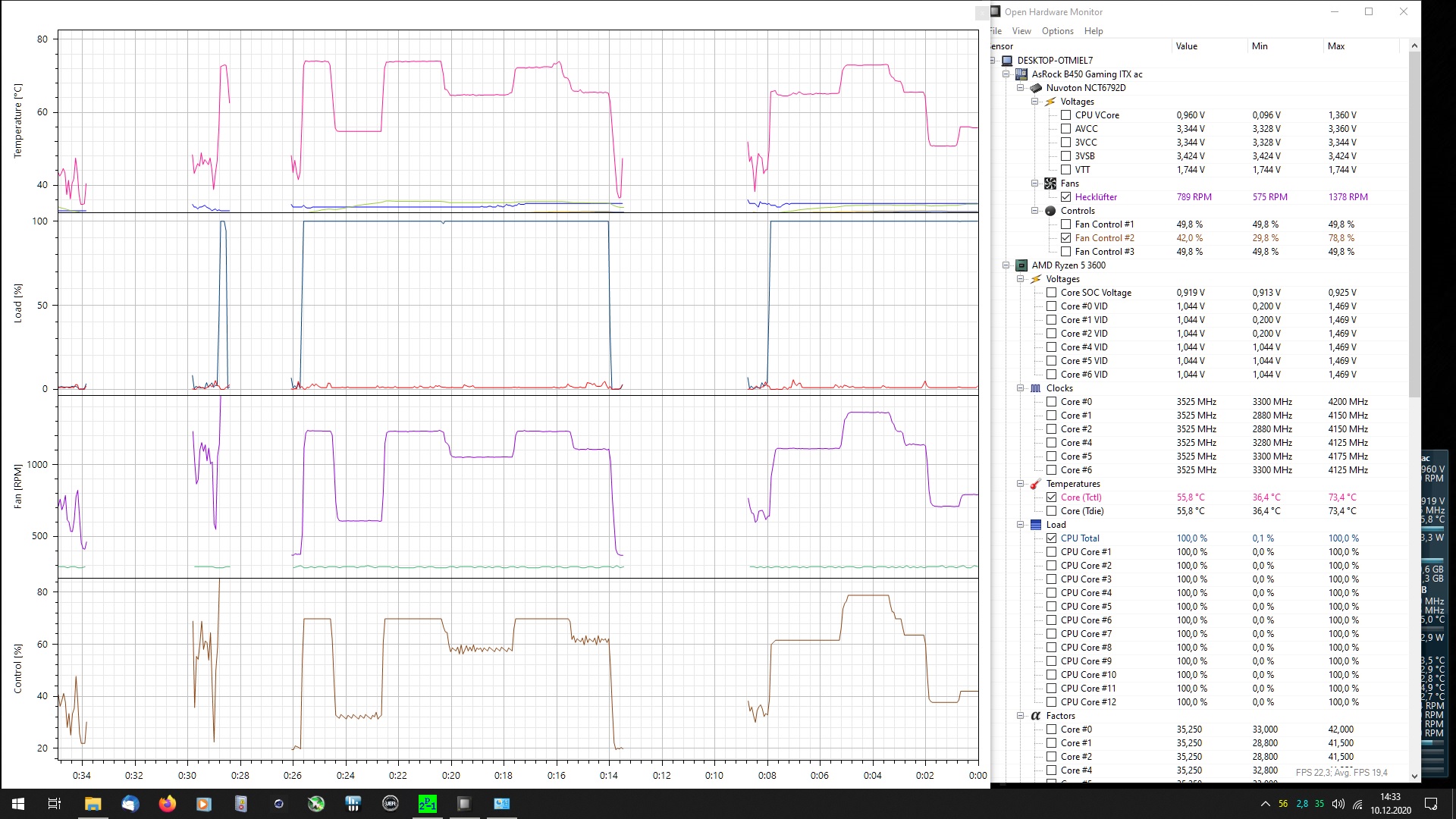Open Windows Start menu
This screenshot has width=1456, height=819.
pos(18,804)
